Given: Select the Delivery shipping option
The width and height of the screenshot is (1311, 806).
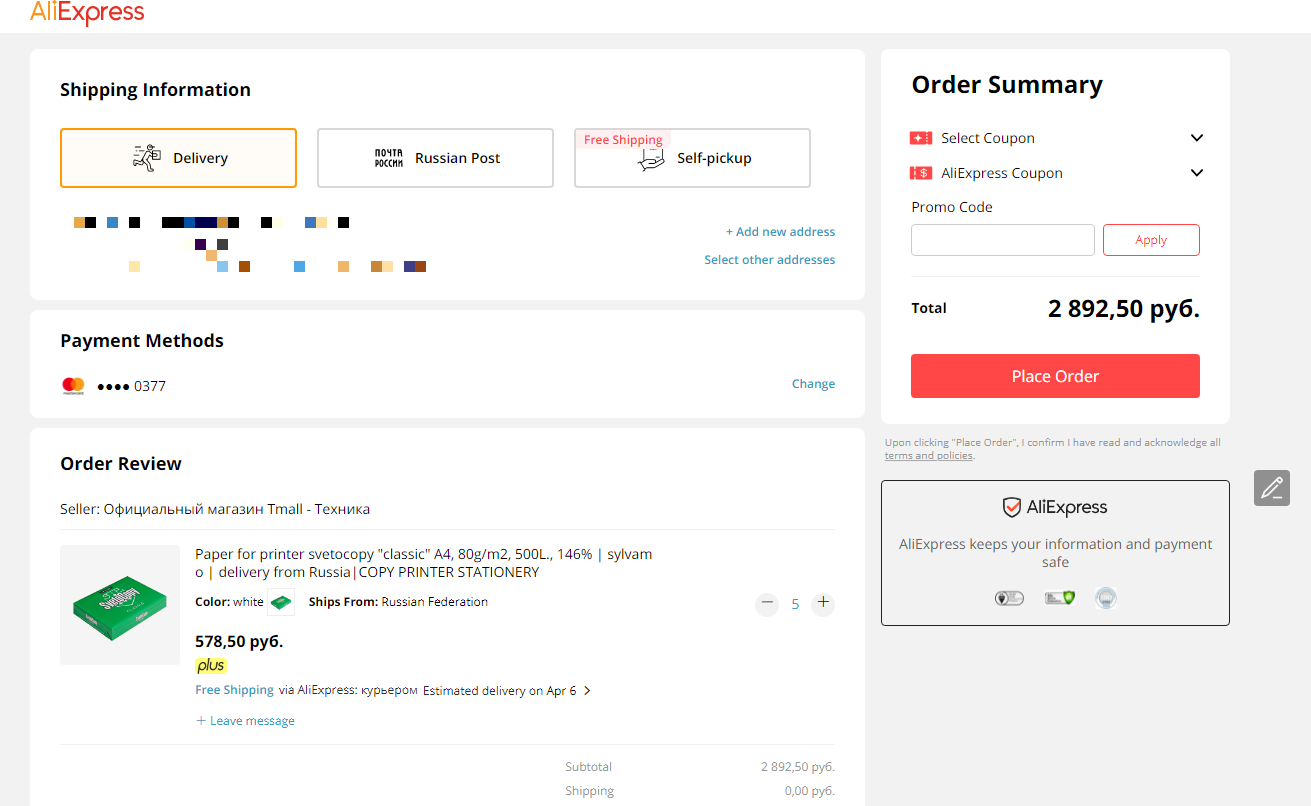Looking at the screenshot, I should (x=178, y=158).
